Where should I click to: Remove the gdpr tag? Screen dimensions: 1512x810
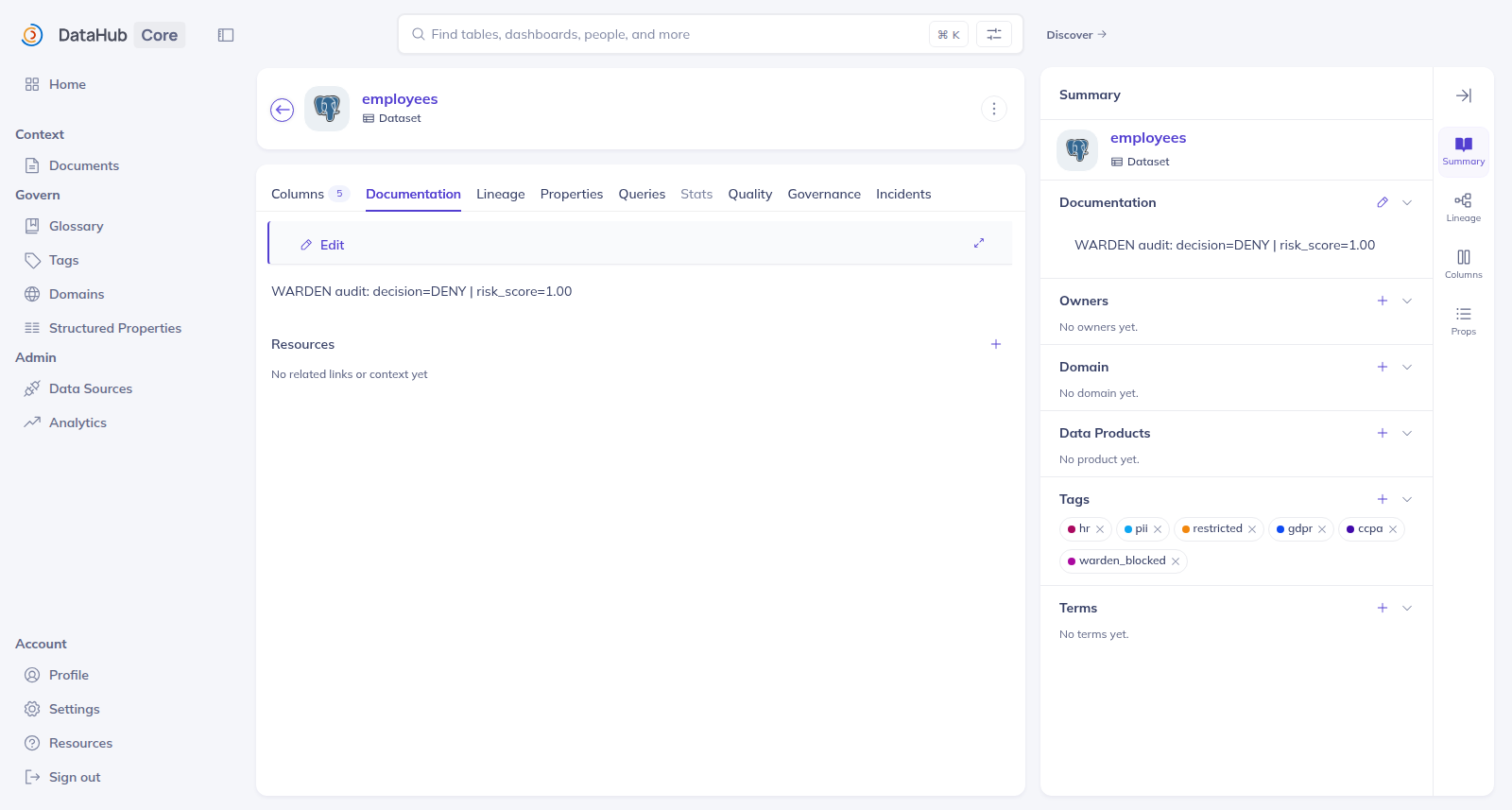pos(1322,529)
